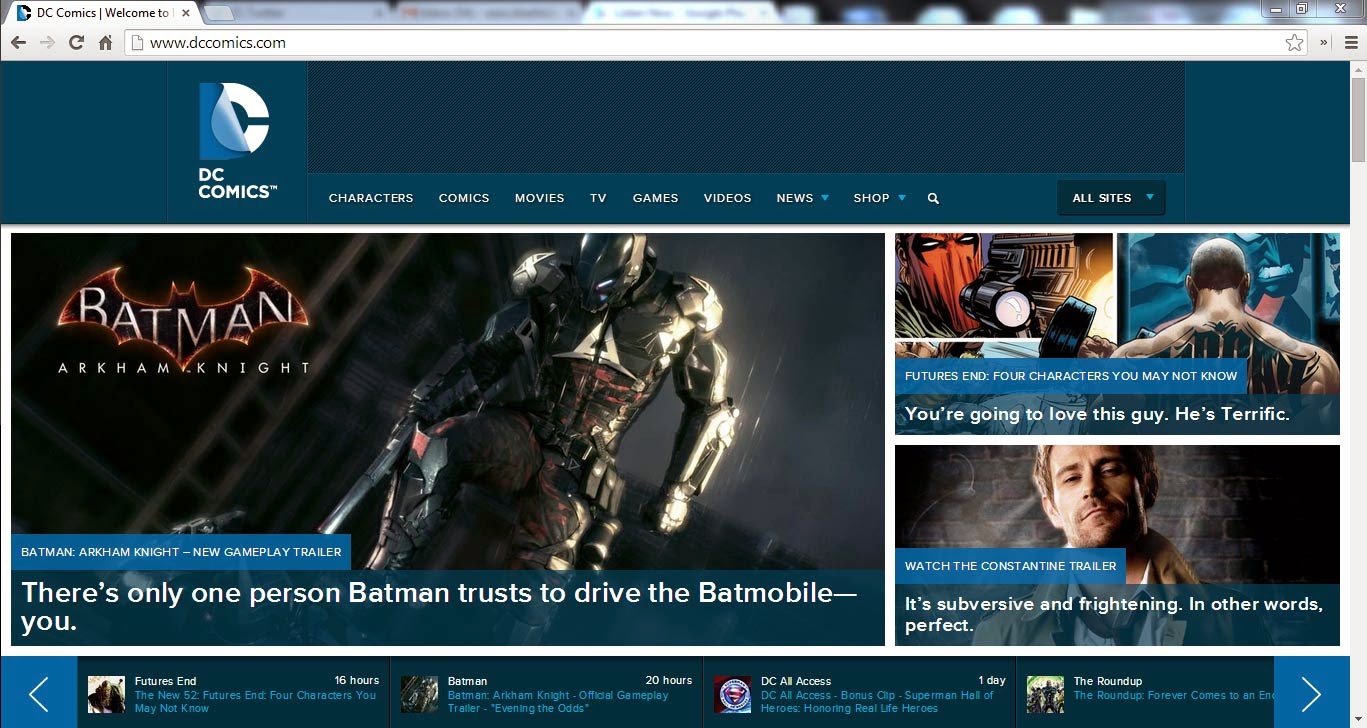Open the All Sites dropdown
This screenshot has height=728, width=1367.
(x=1111, y=198)
